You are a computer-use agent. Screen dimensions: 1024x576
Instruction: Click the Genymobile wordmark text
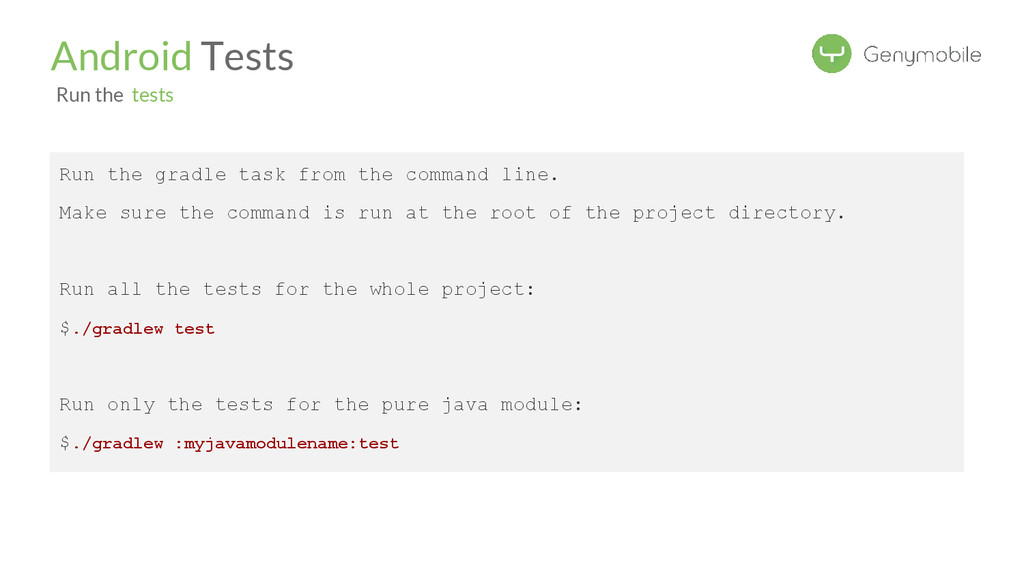(x=922, y=55)
